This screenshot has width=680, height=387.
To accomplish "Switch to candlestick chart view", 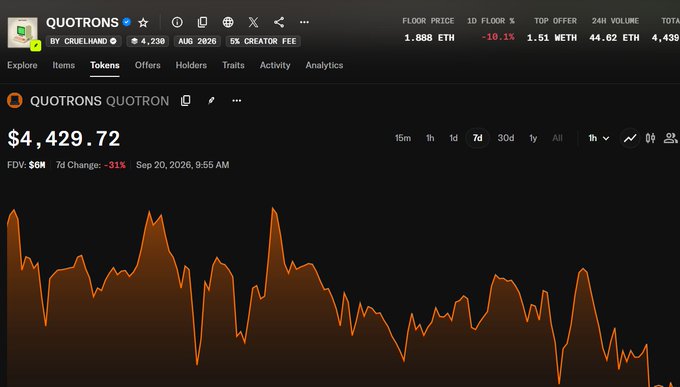I will tap(650, 138).
